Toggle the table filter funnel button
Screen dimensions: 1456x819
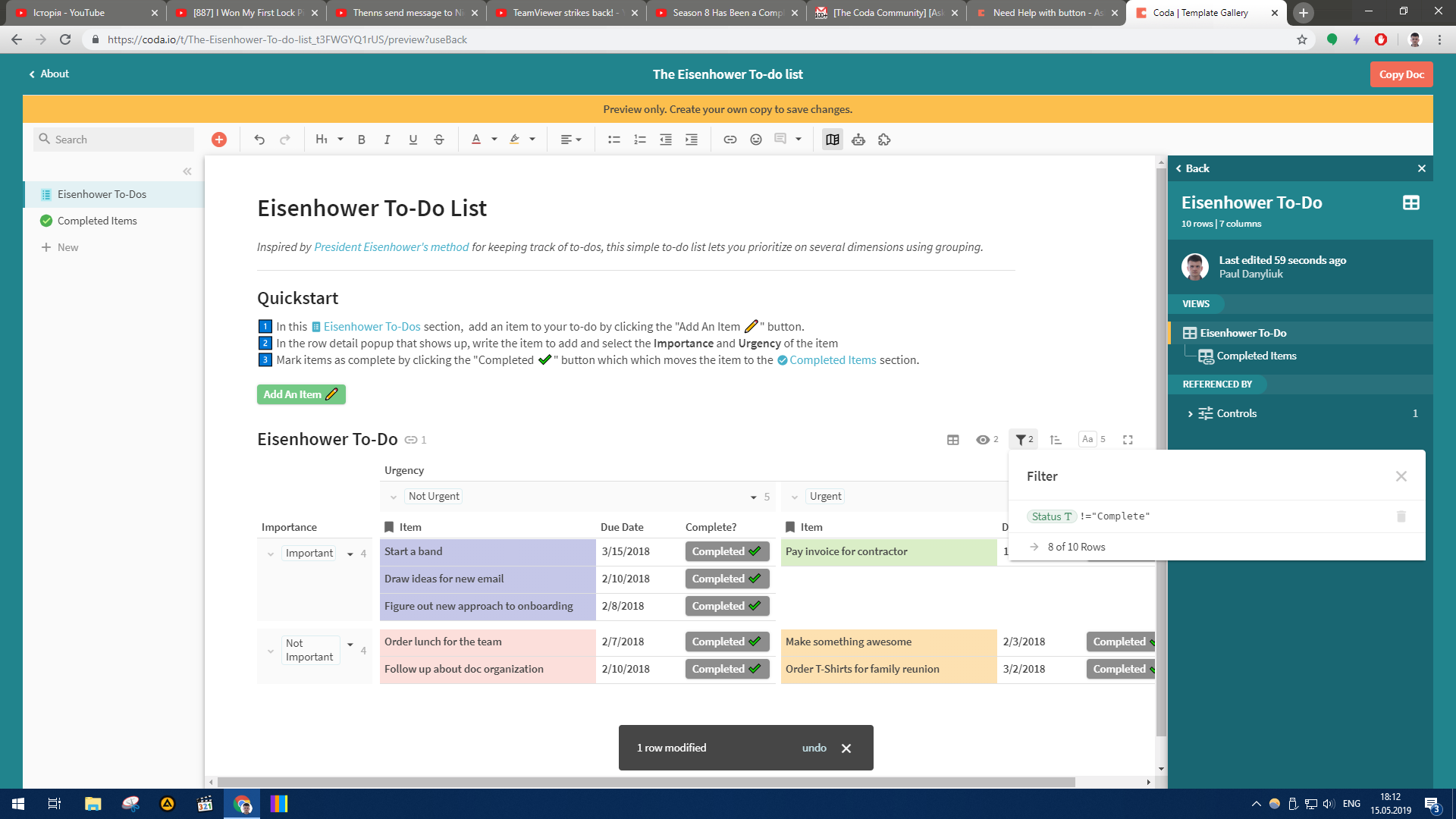pyautogui.click(x=1022, y=440)
